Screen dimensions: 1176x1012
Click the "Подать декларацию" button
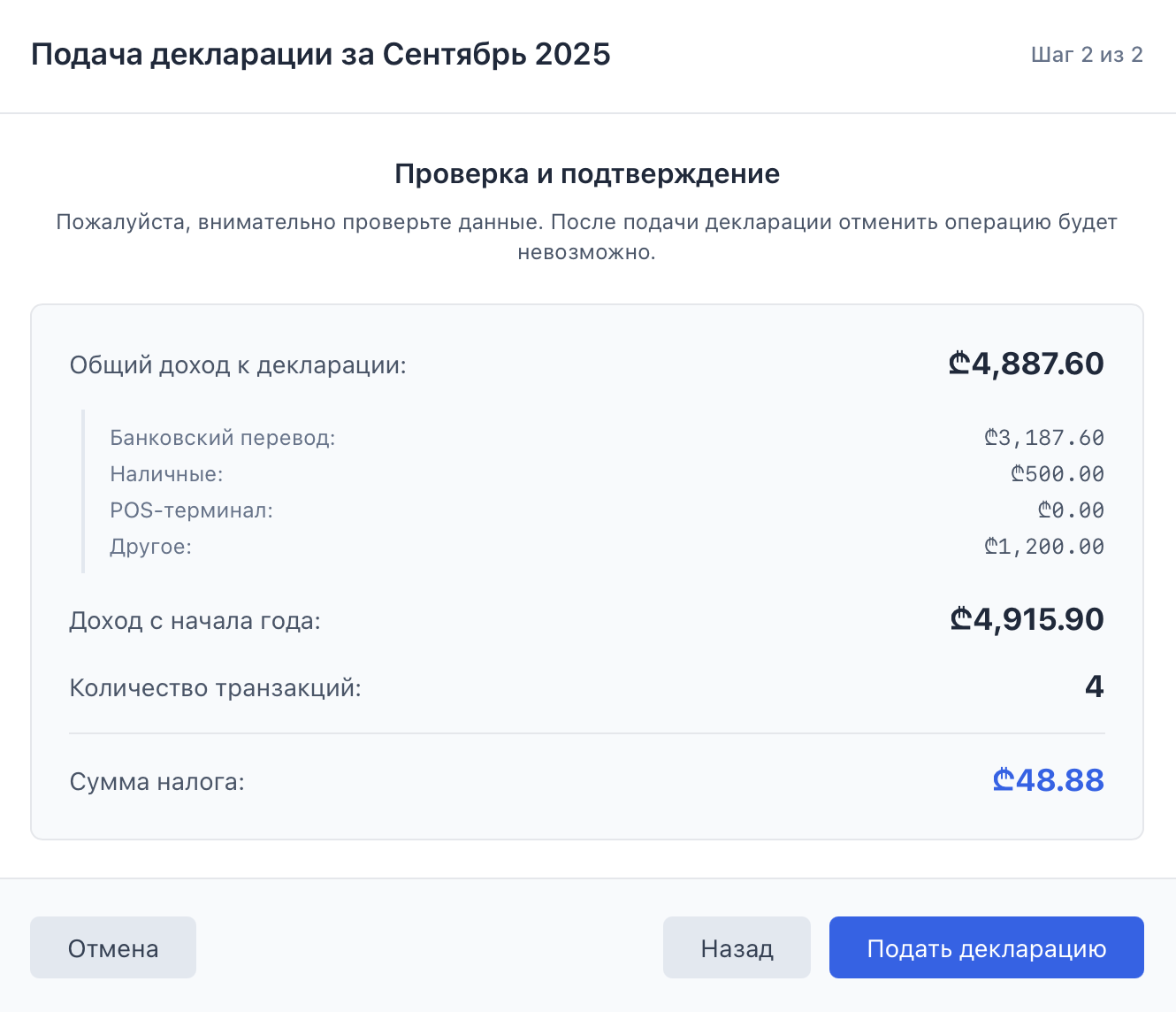click(986, 947)
